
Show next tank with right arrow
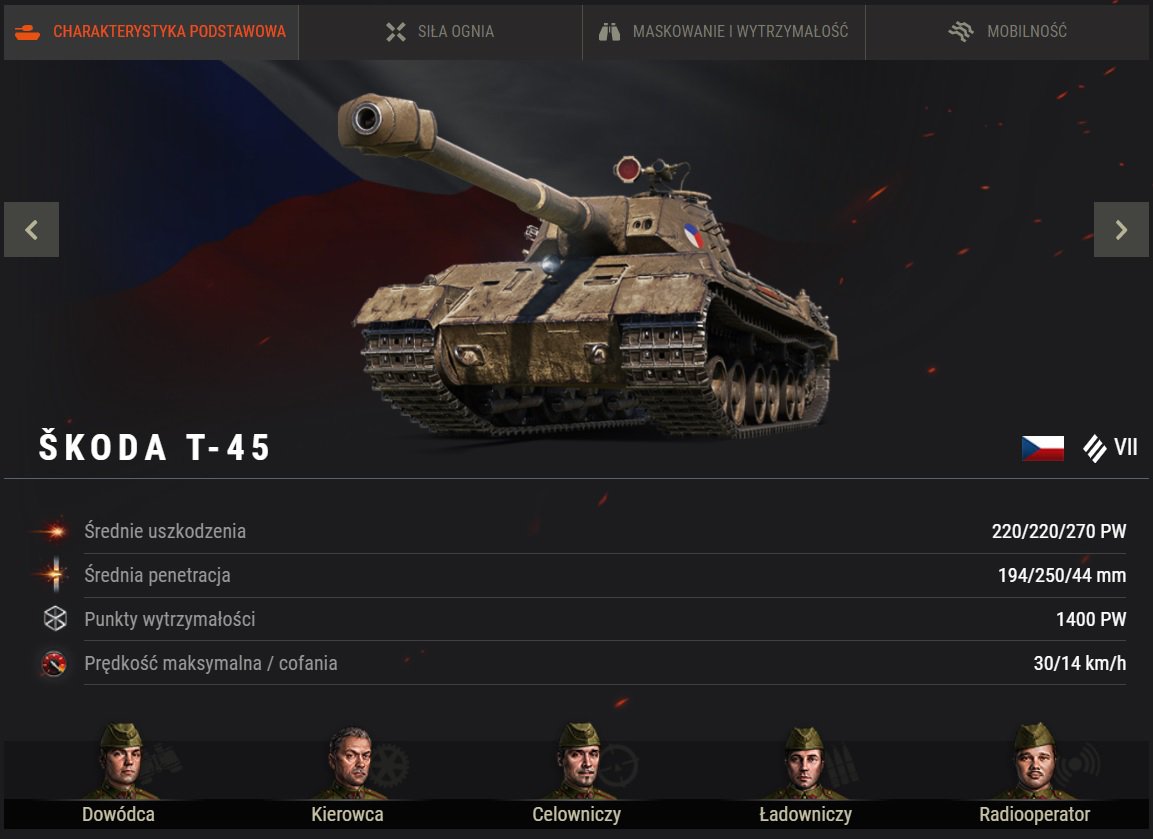(x=1121, y=229)
